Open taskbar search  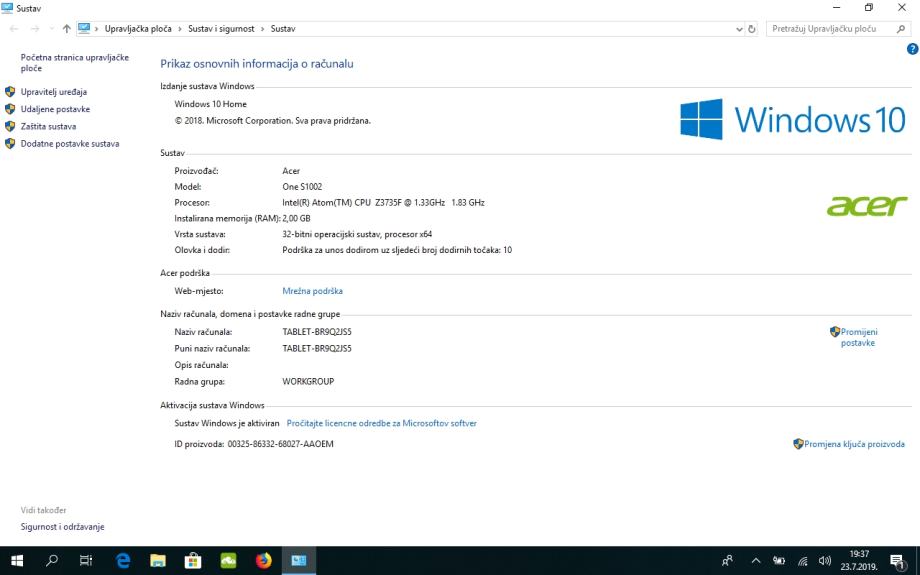pos(52,561)
